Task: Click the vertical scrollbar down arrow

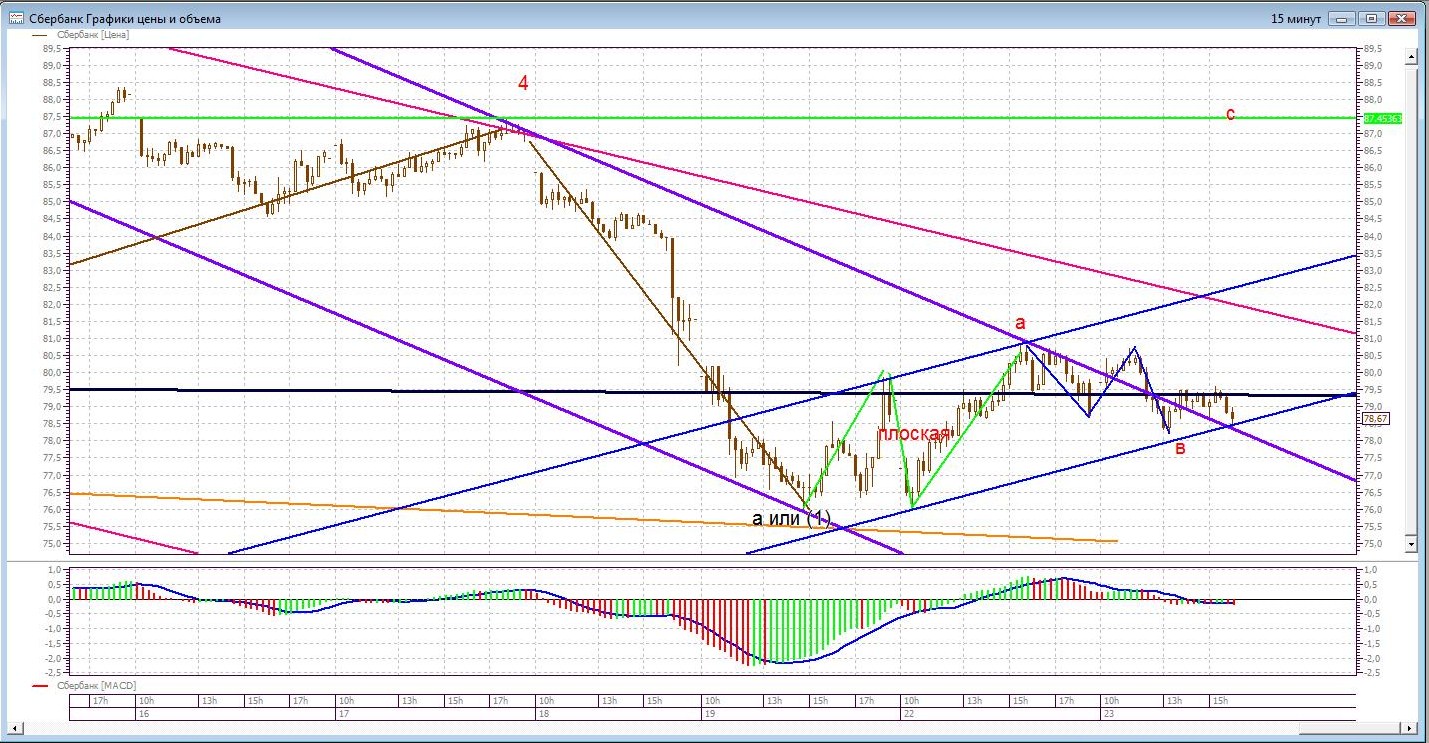Action: 1411,544
